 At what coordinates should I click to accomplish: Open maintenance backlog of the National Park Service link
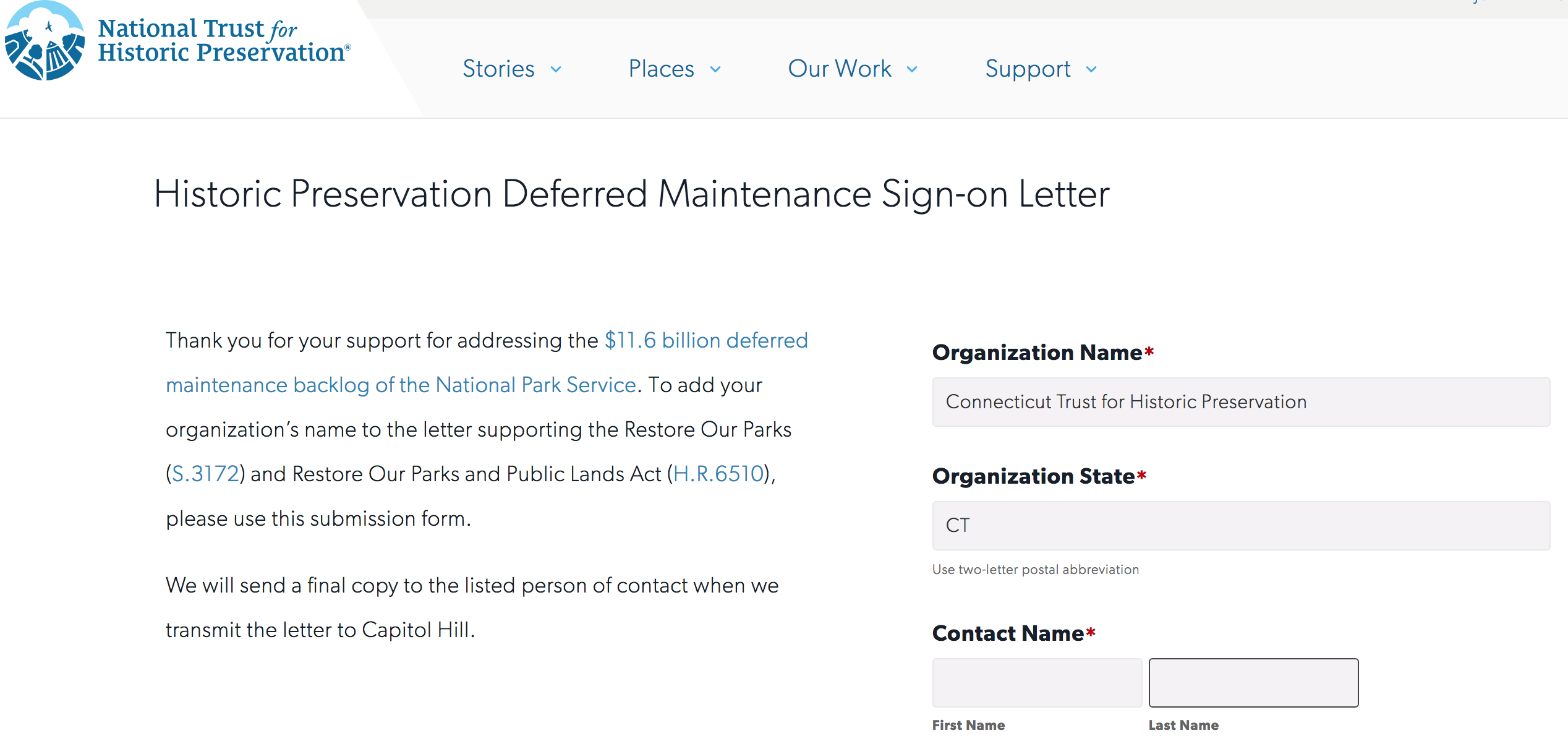[x=401, y=385]
